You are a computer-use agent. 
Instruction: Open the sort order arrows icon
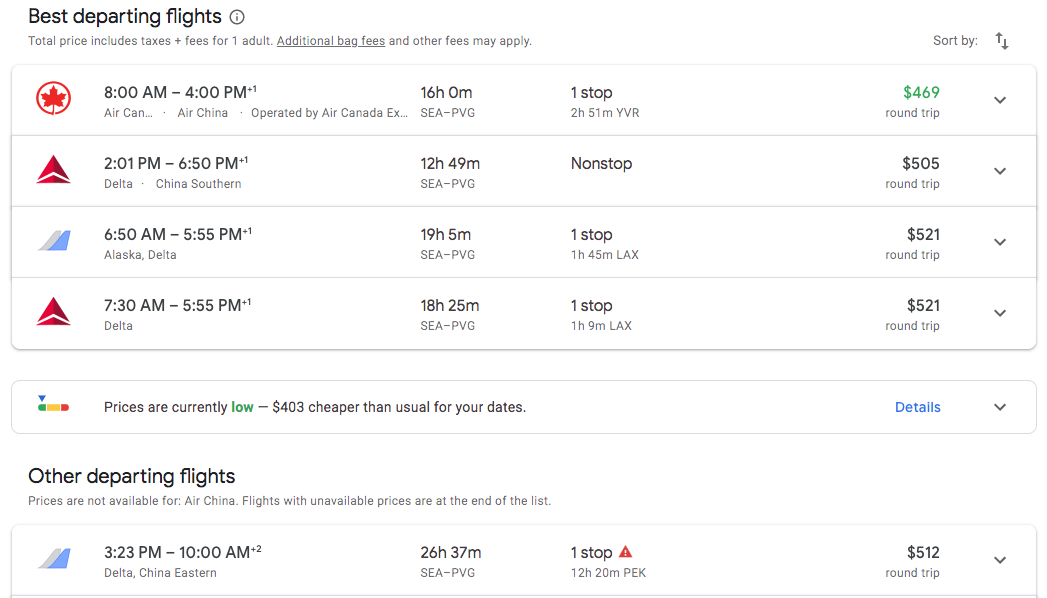[x=1002, y=41]
